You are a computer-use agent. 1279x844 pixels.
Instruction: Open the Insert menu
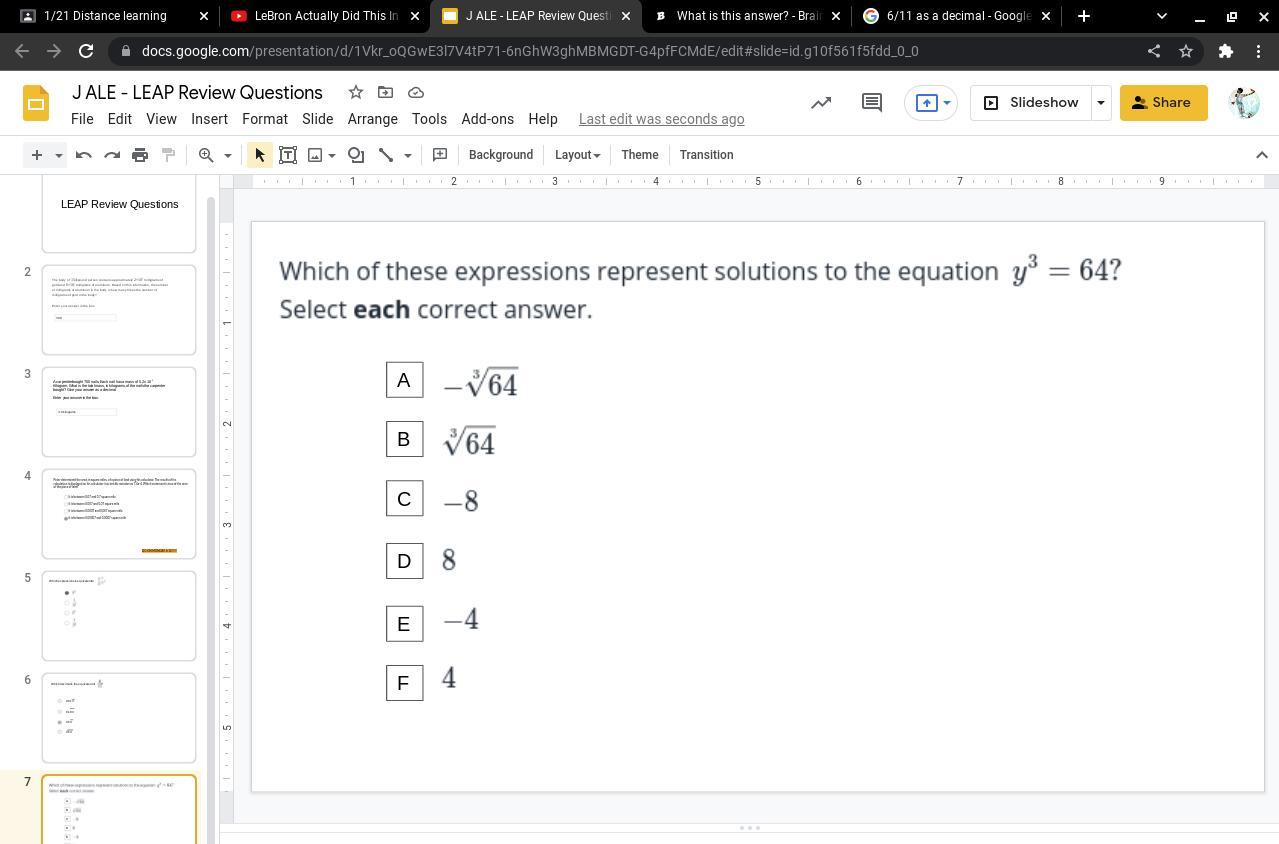click(209, 119)
